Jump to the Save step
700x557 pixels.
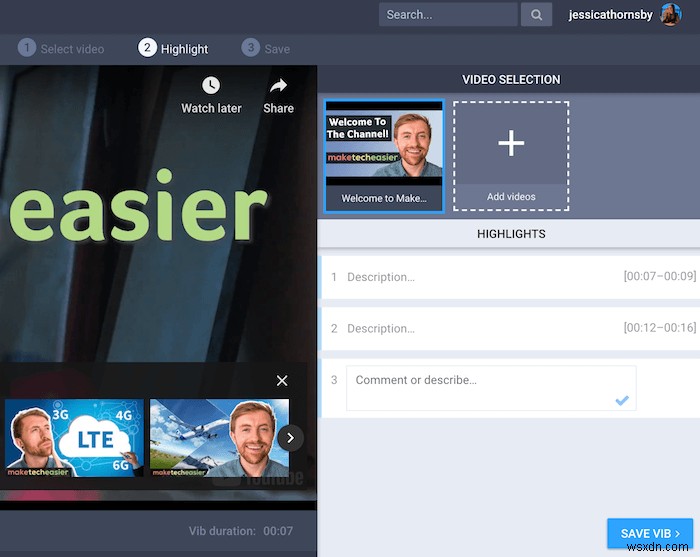266,48
